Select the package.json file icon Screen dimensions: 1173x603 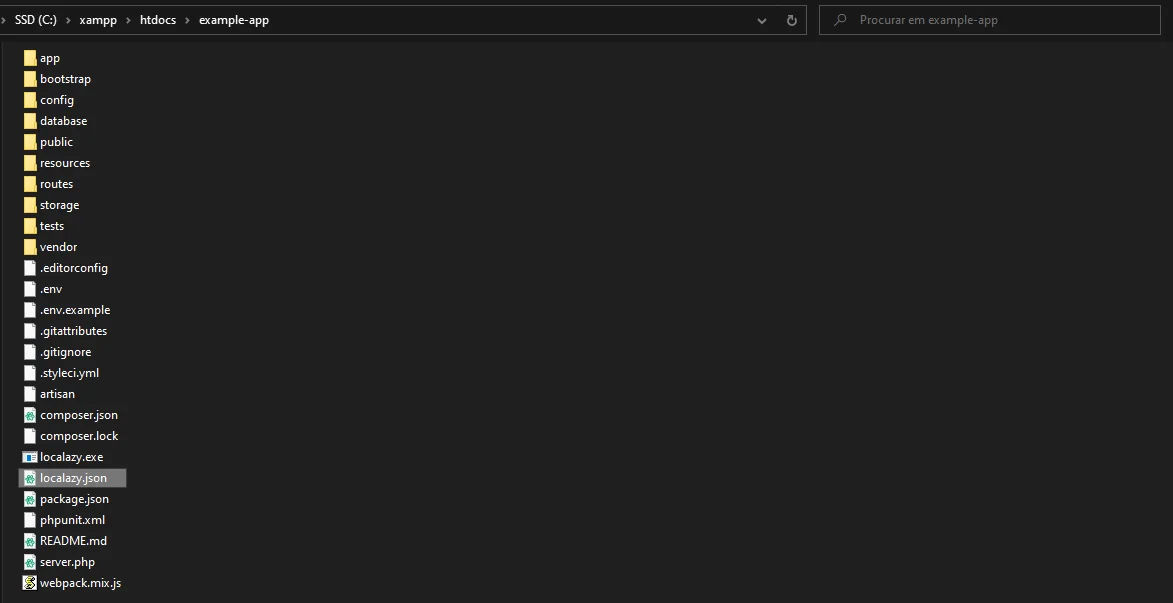click(30, 498)
